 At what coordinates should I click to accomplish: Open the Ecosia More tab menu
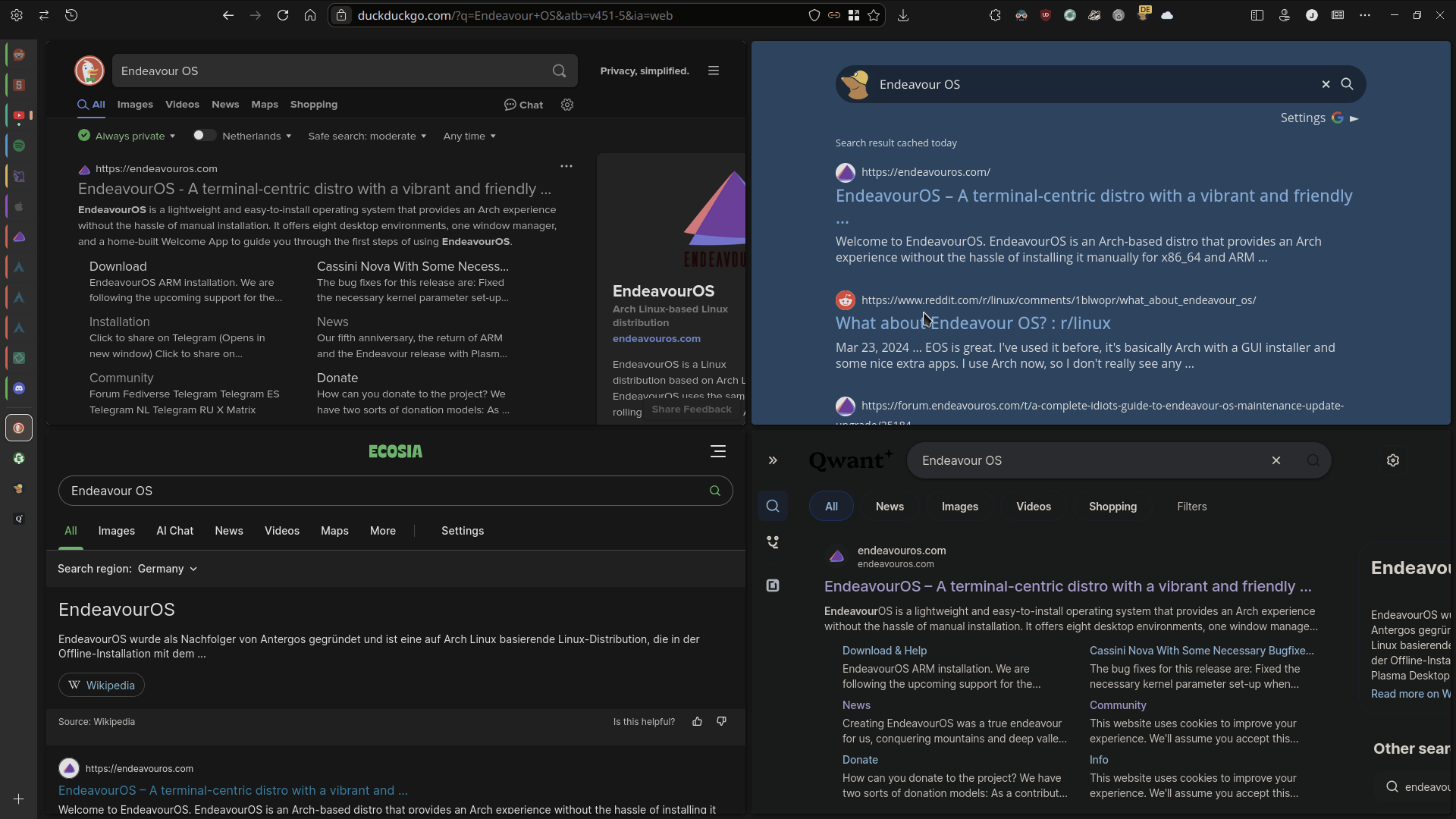pos(383,531)
